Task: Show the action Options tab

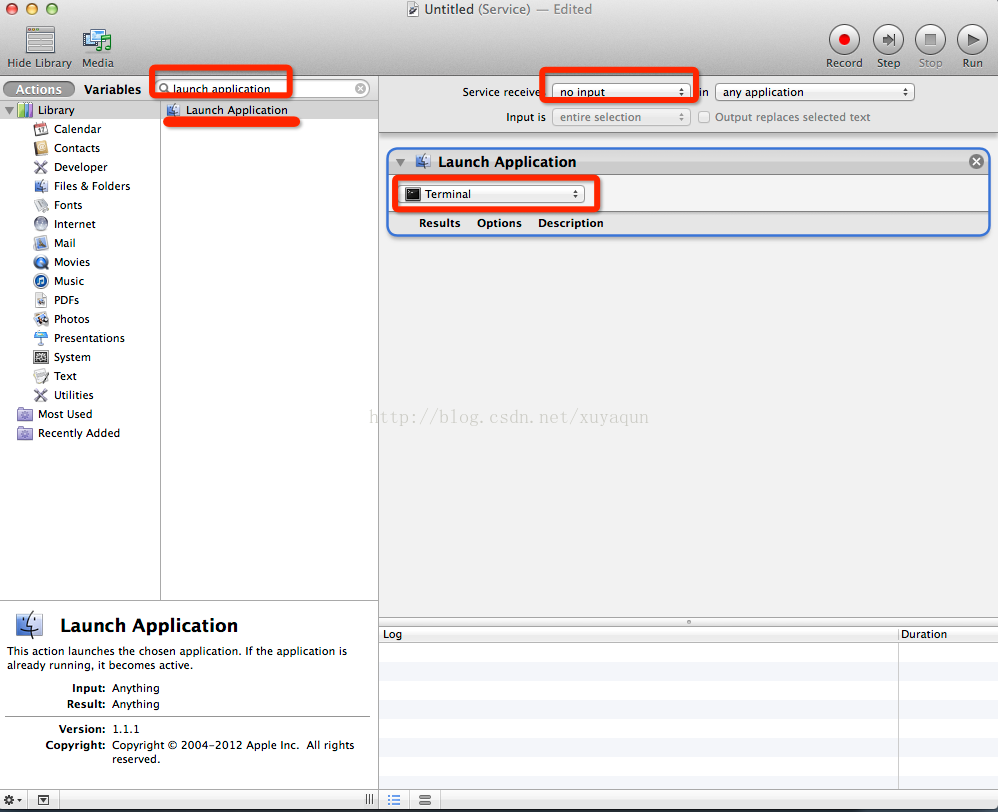Action: point(499,223)
